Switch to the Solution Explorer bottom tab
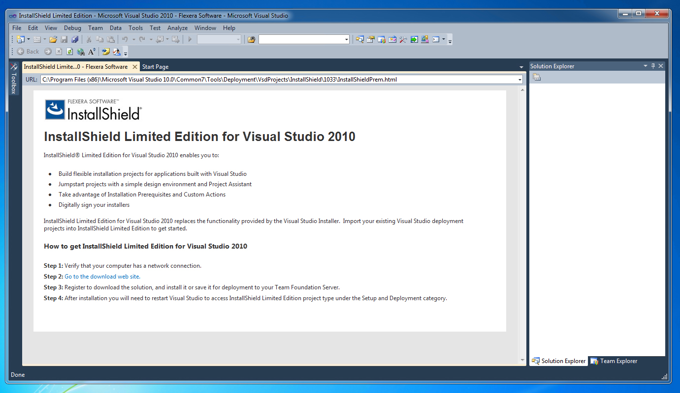 (559, 361)
